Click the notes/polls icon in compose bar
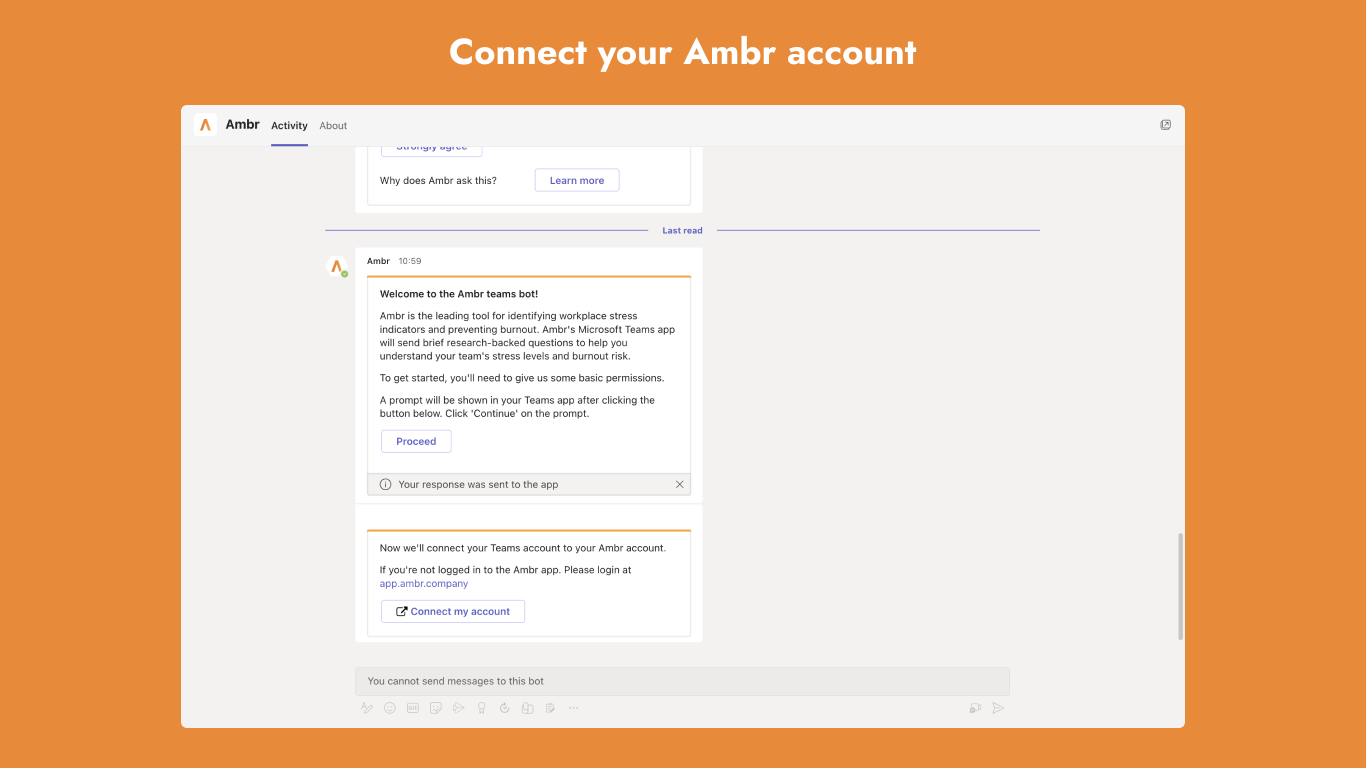The image size is (1366, 768). click(551, 708)
